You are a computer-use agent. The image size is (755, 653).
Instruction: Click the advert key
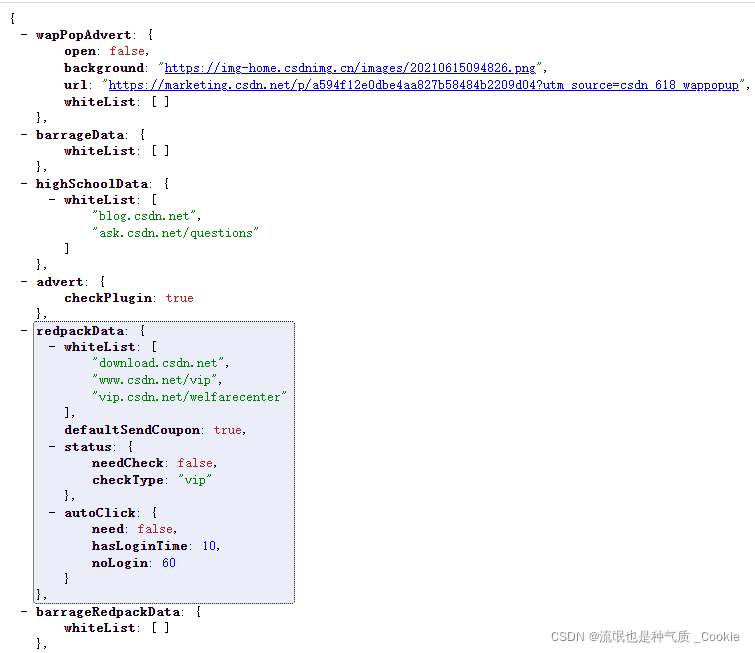point(59,282)
